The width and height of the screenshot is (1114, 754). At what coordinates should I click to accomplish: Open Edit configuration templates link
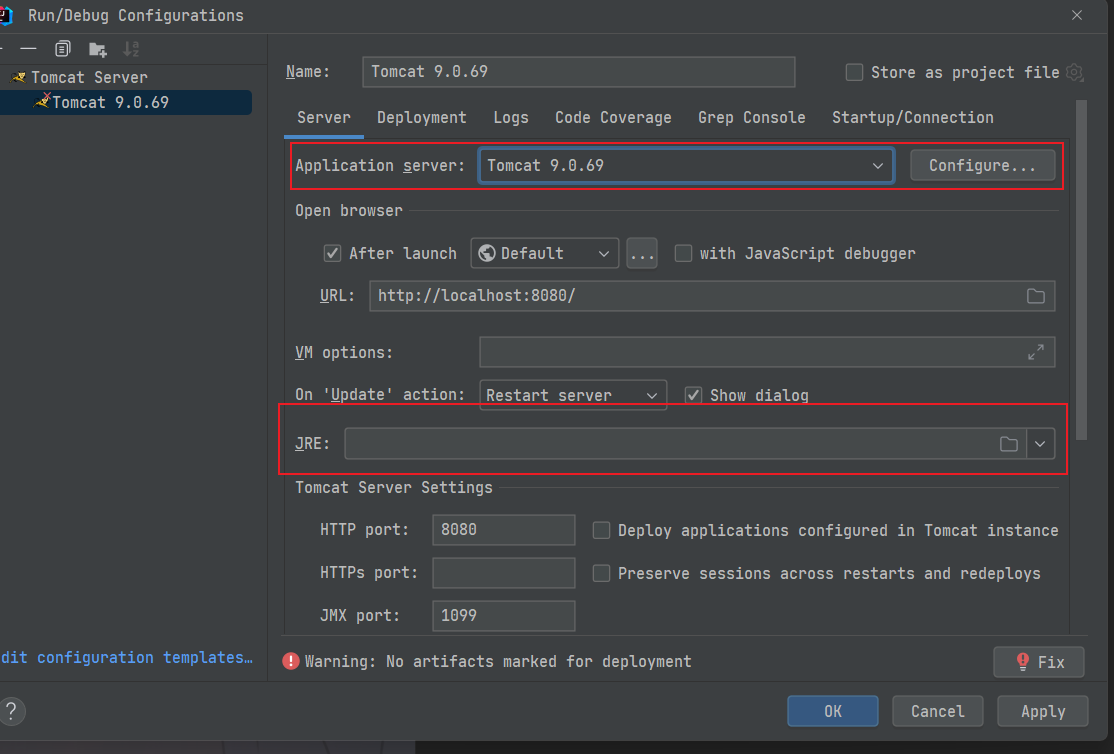coord(127,658)
